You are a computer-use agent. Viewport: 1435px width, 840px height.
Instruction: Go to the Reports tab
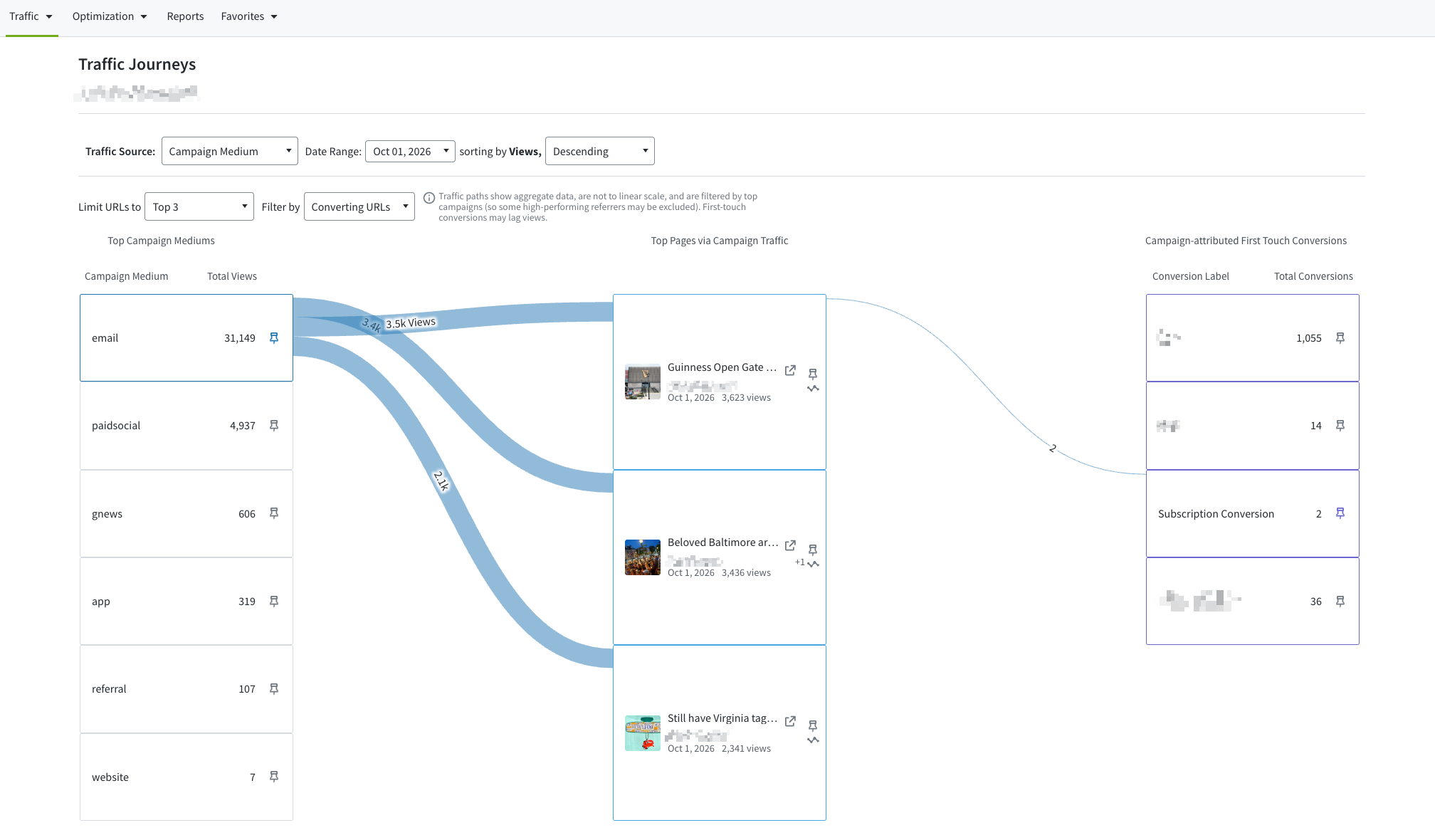pos(185,16)
